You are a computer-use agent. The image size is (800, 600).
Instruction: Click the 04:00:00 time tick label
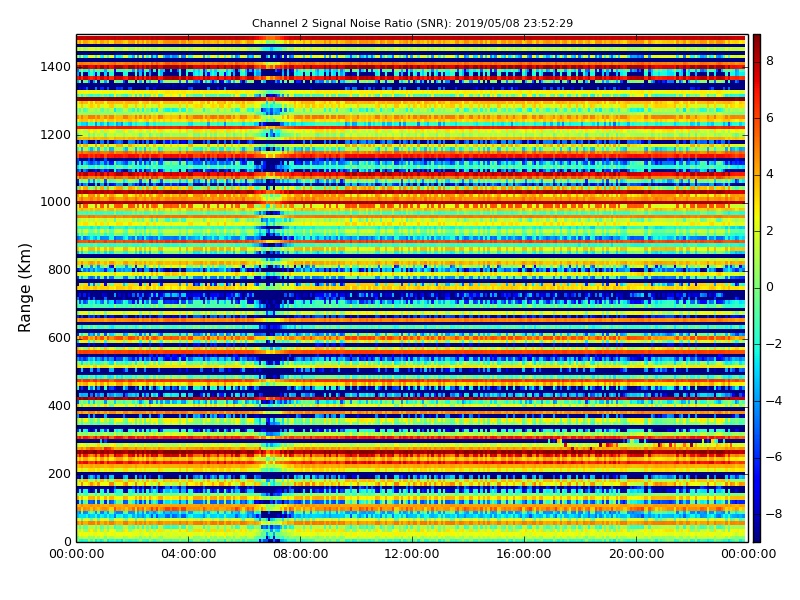[x=189, y=554]
